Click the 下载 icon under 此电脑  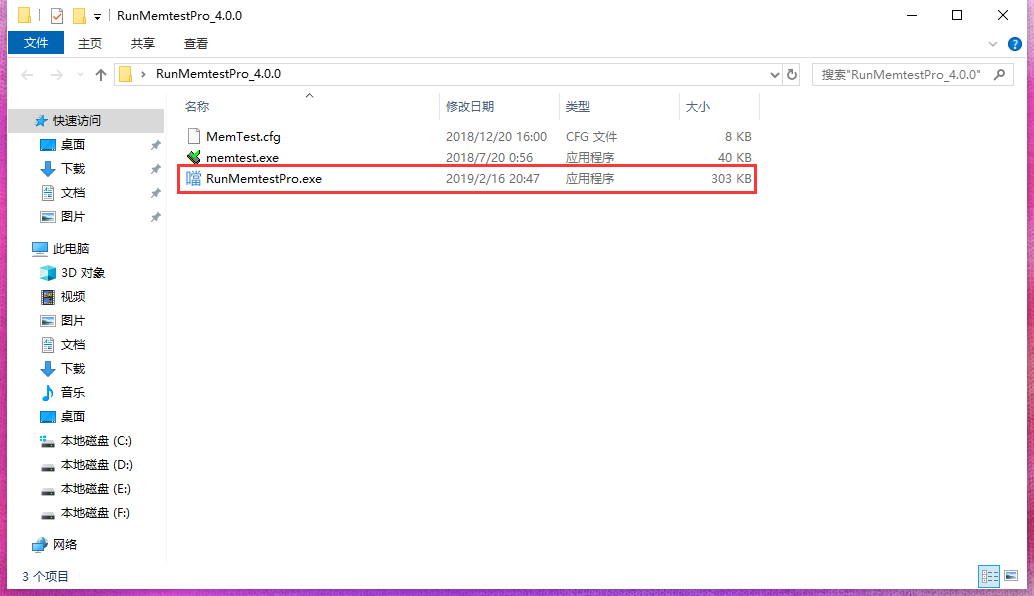click(x=48, y=369)
